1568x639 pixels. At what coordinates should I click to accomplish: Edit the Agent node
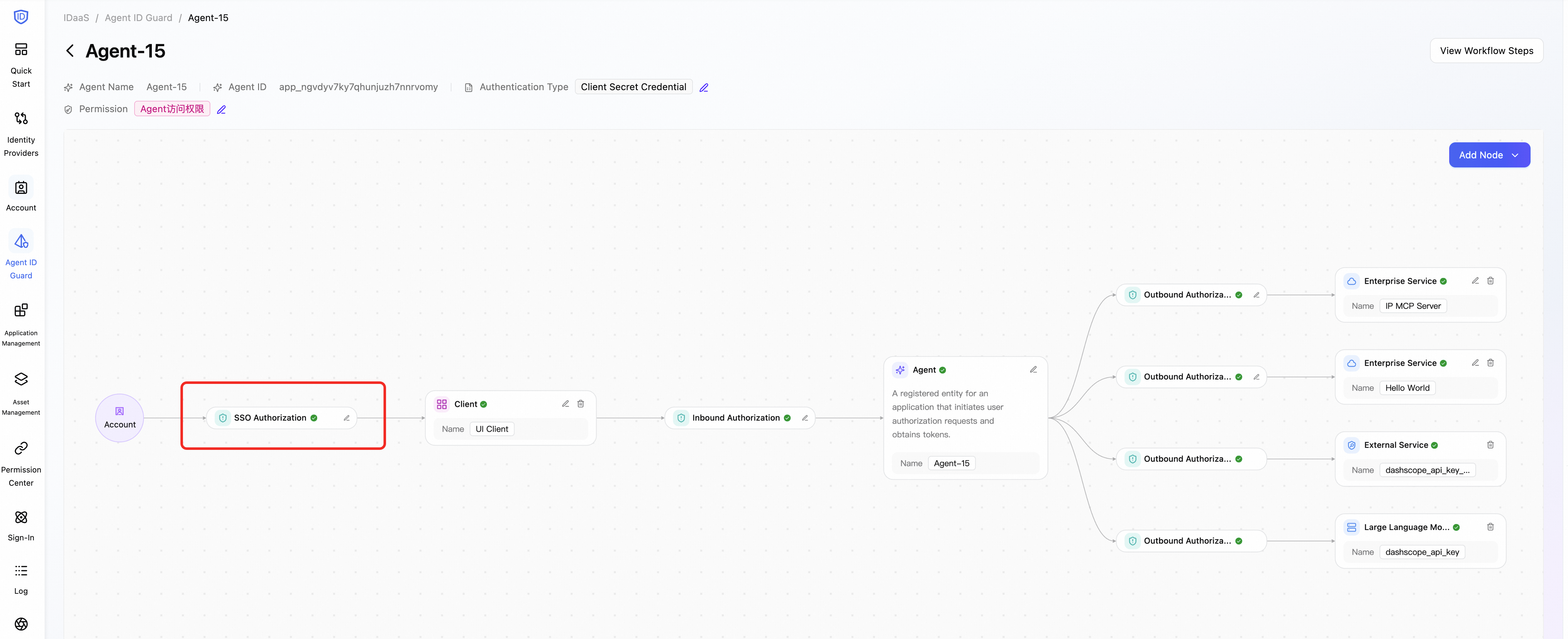[1033, 370]
